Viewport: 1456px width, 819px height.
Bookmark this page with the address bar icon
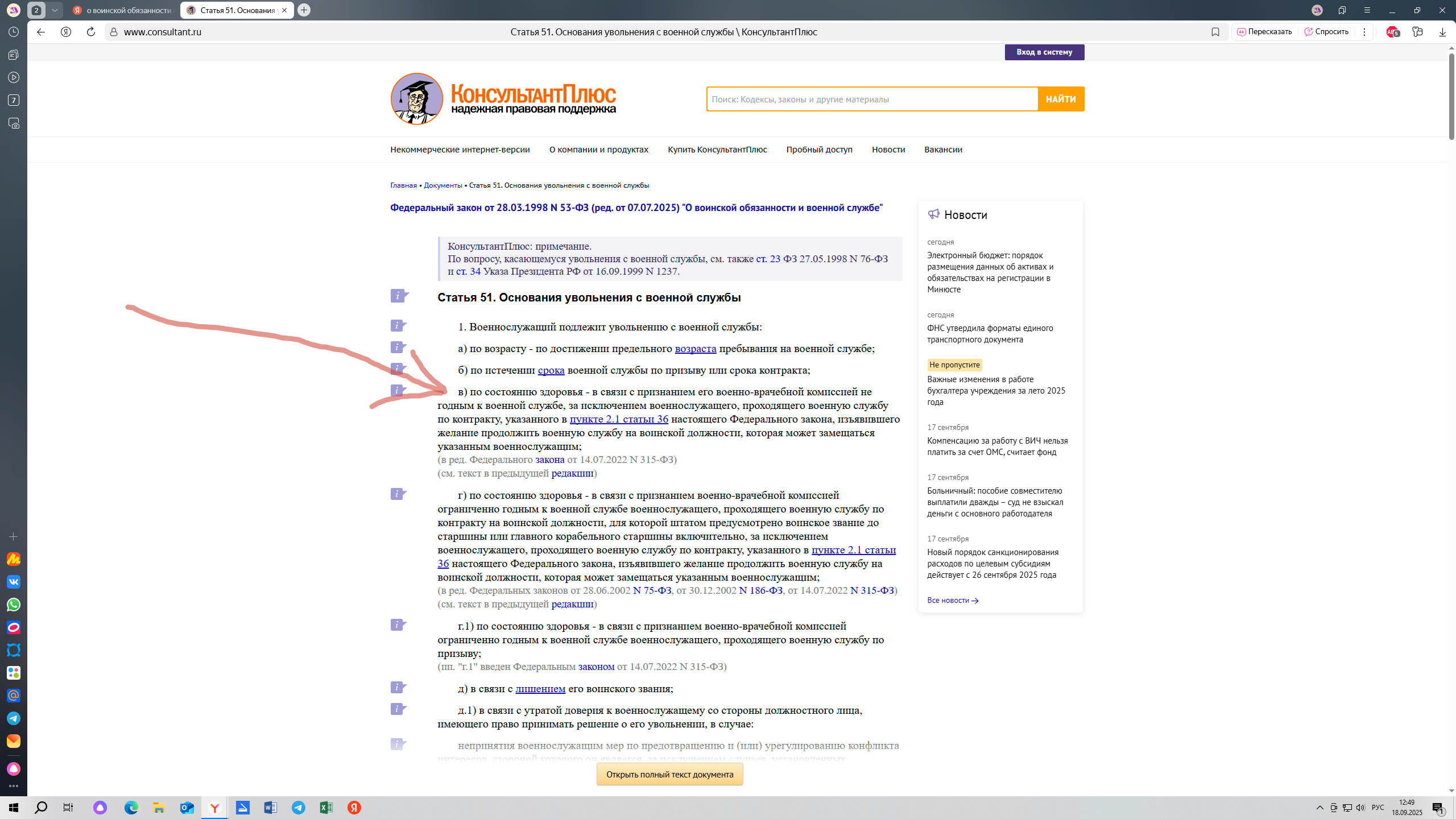(1215, 32)
